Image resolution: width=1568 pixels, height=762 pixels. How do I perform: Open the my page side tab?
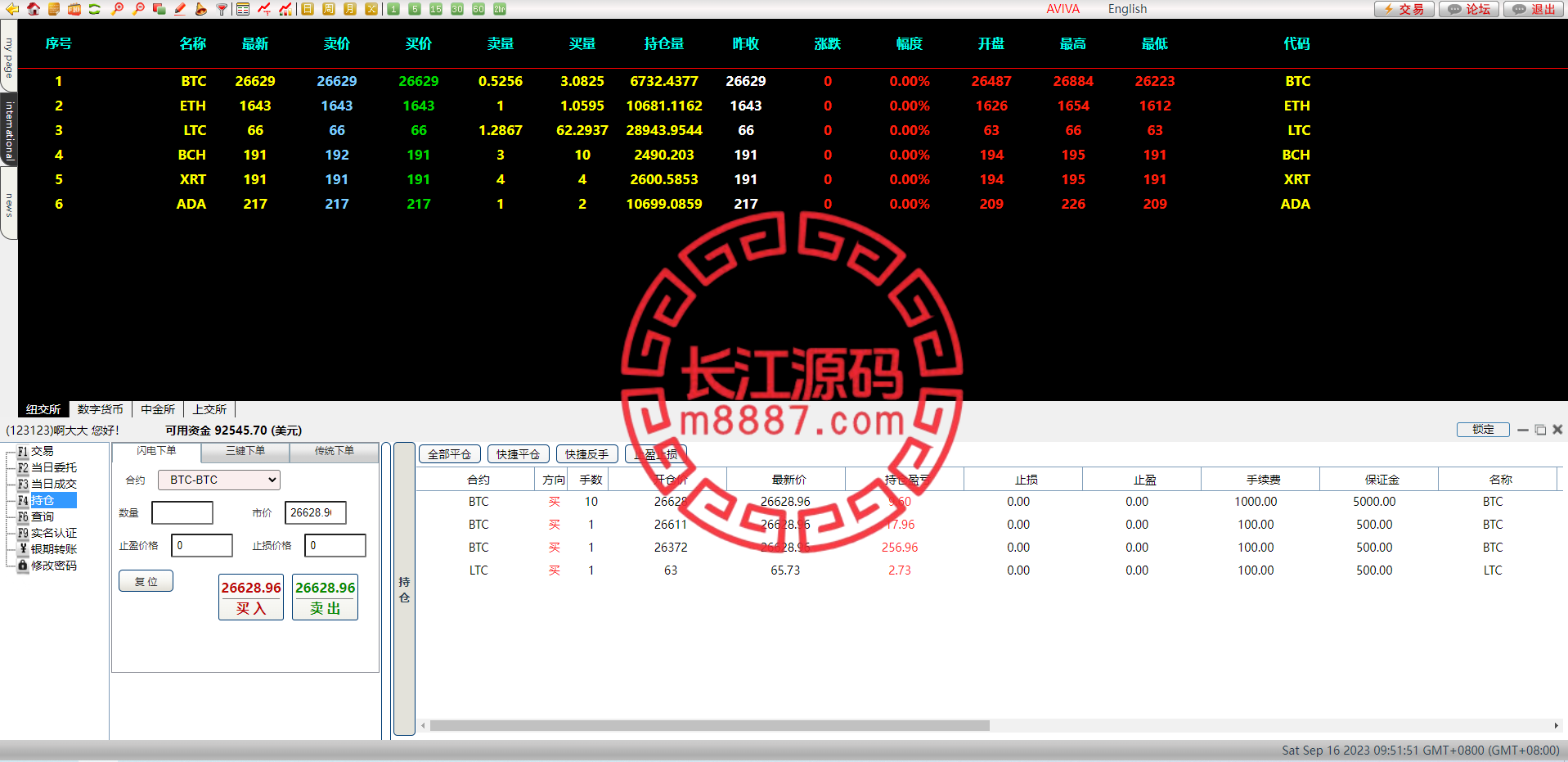pos(9,57)
